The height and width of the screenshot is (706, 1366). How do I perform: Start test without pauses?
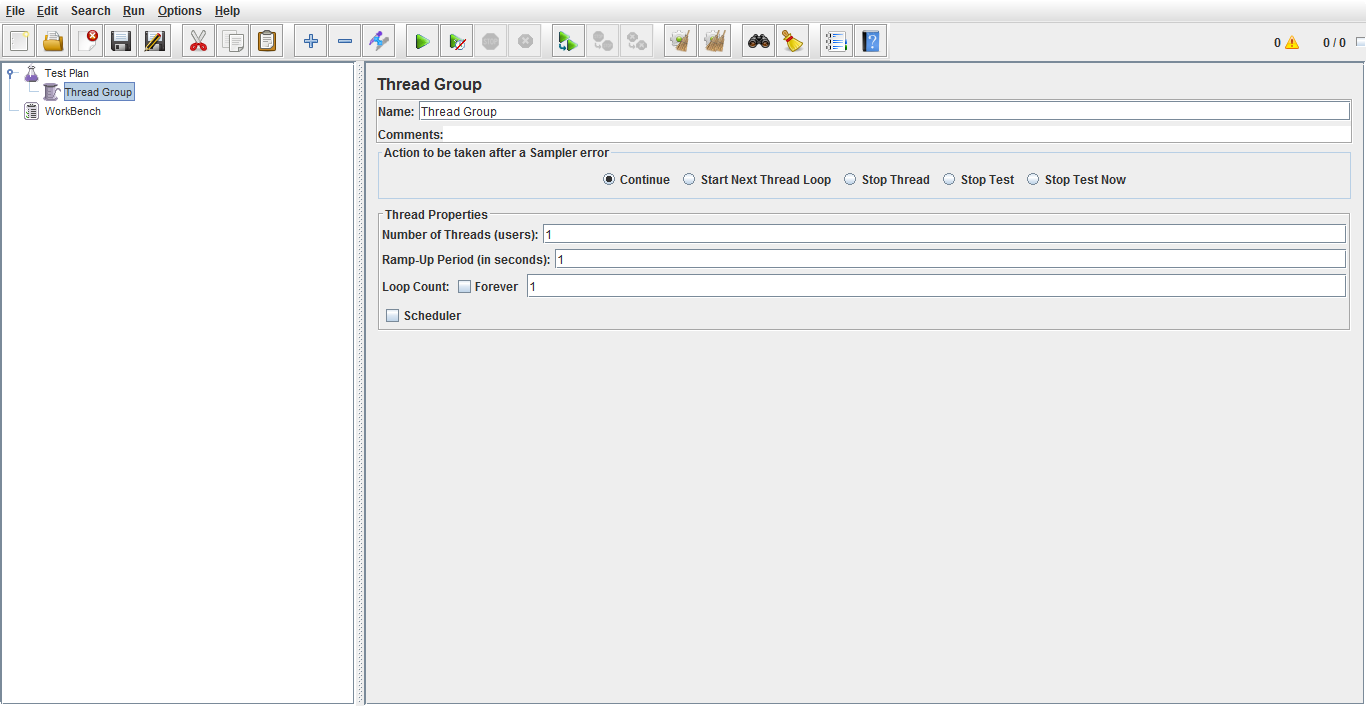point(457,40)
